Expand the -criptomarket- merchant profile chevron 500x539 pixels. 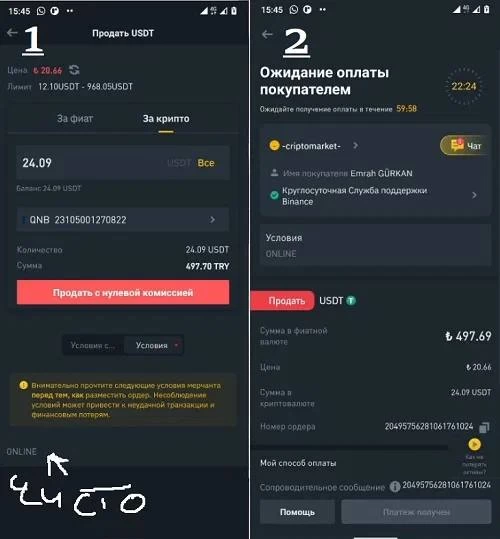pyautogui.click(x=356, y=146)
